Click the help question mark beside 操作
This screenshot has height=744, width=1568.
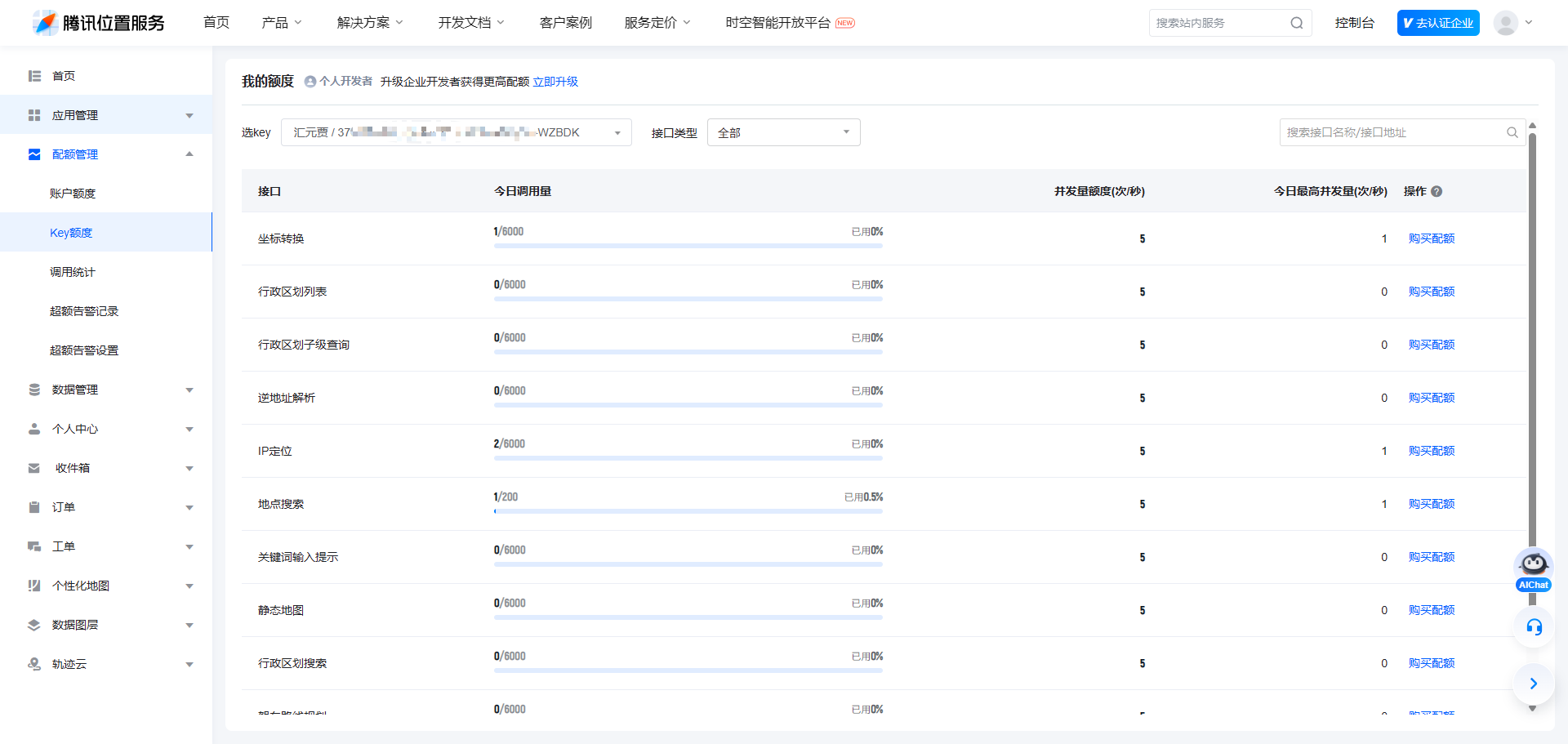(1437, 191)
